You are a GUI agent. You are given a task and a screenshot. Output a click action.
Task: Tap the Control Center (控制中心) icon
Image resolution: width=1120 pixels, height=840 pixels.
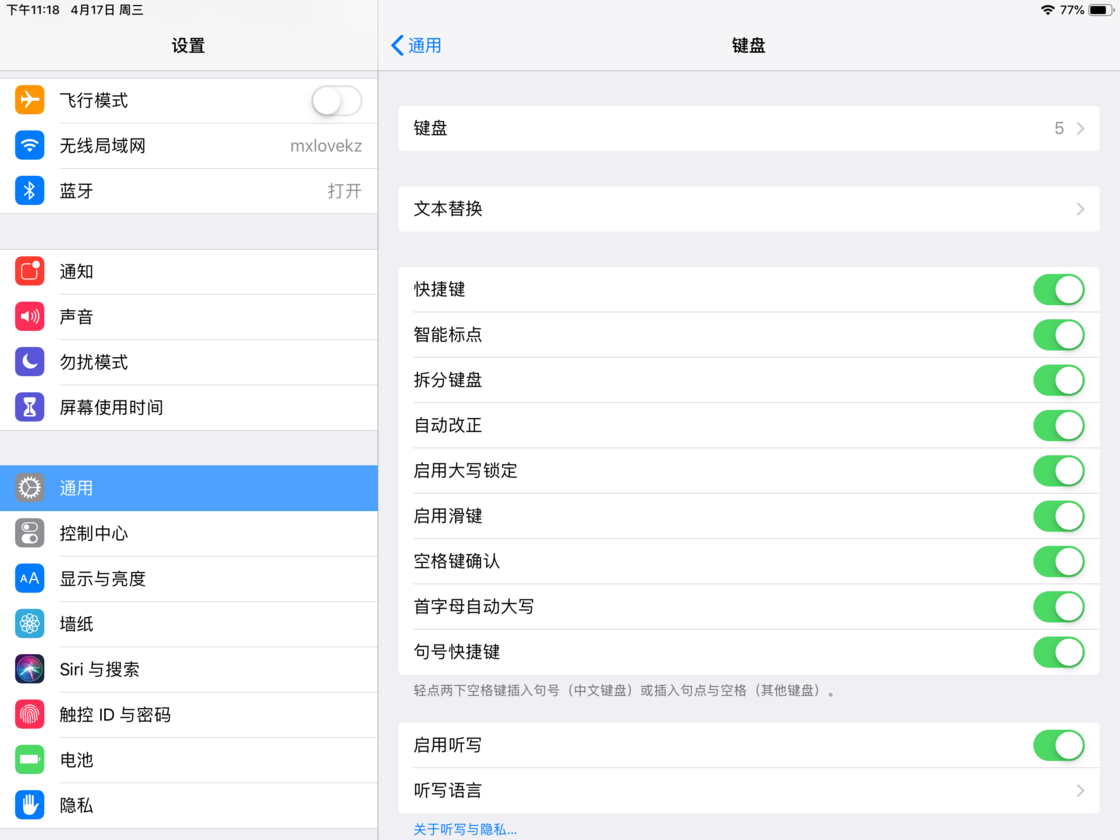[29, 534]
